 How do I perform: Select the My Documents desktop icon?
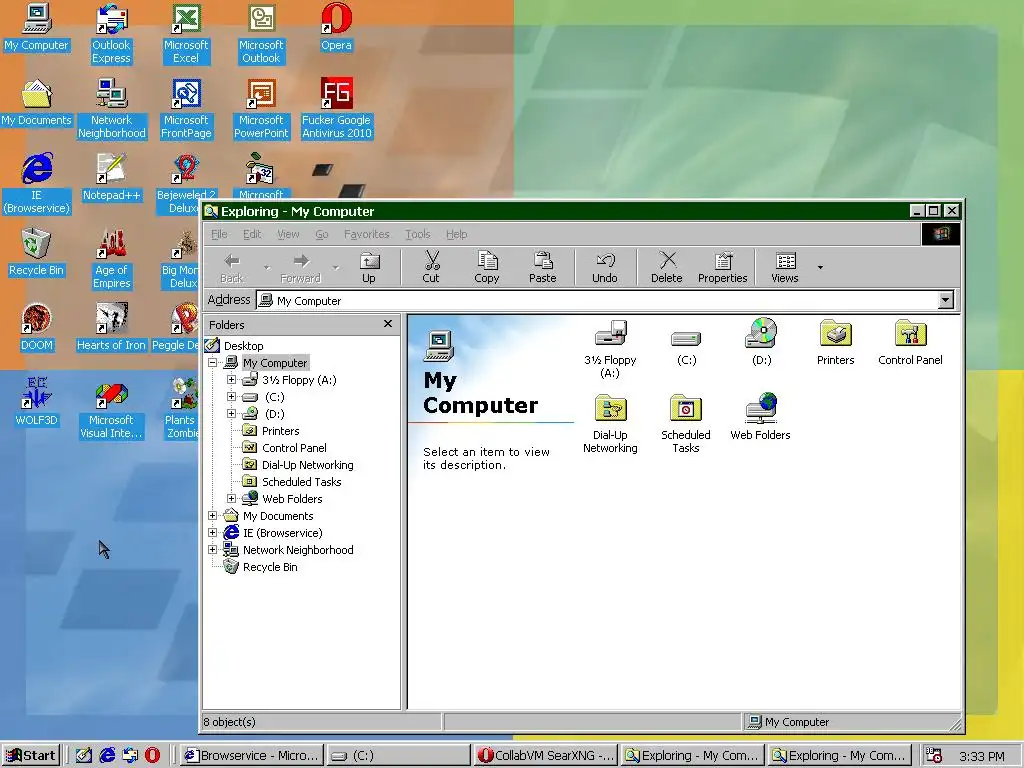(x=36, y=94)
